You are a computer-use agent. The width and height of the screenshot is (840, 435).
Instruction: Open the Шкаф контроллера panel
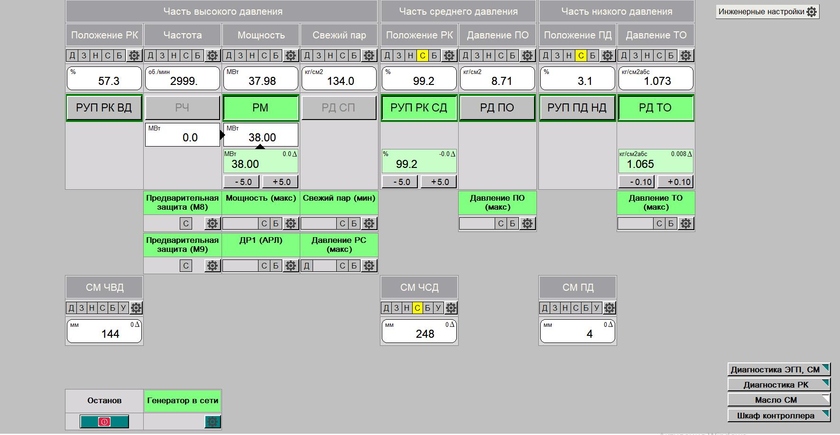tap(779, 414)
